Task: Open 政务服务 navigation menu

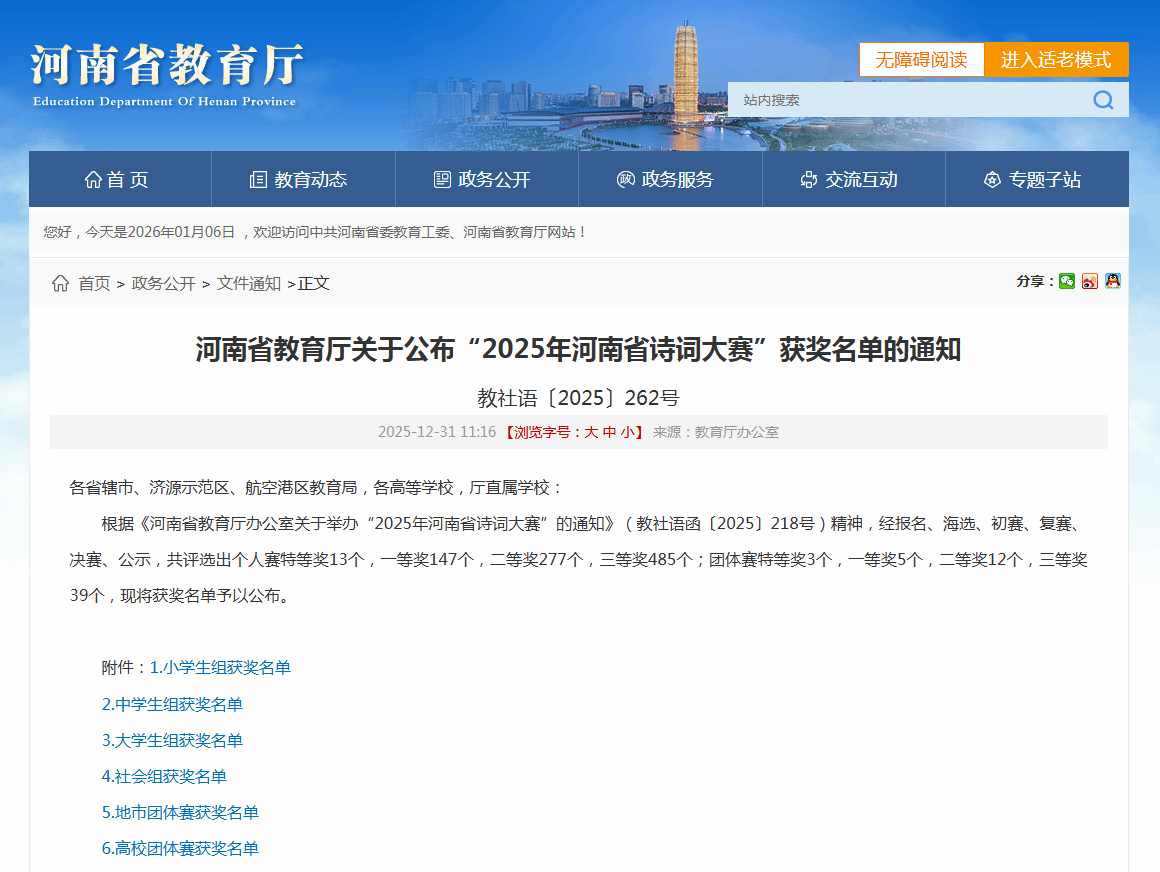Action: [x=666, y=180]
